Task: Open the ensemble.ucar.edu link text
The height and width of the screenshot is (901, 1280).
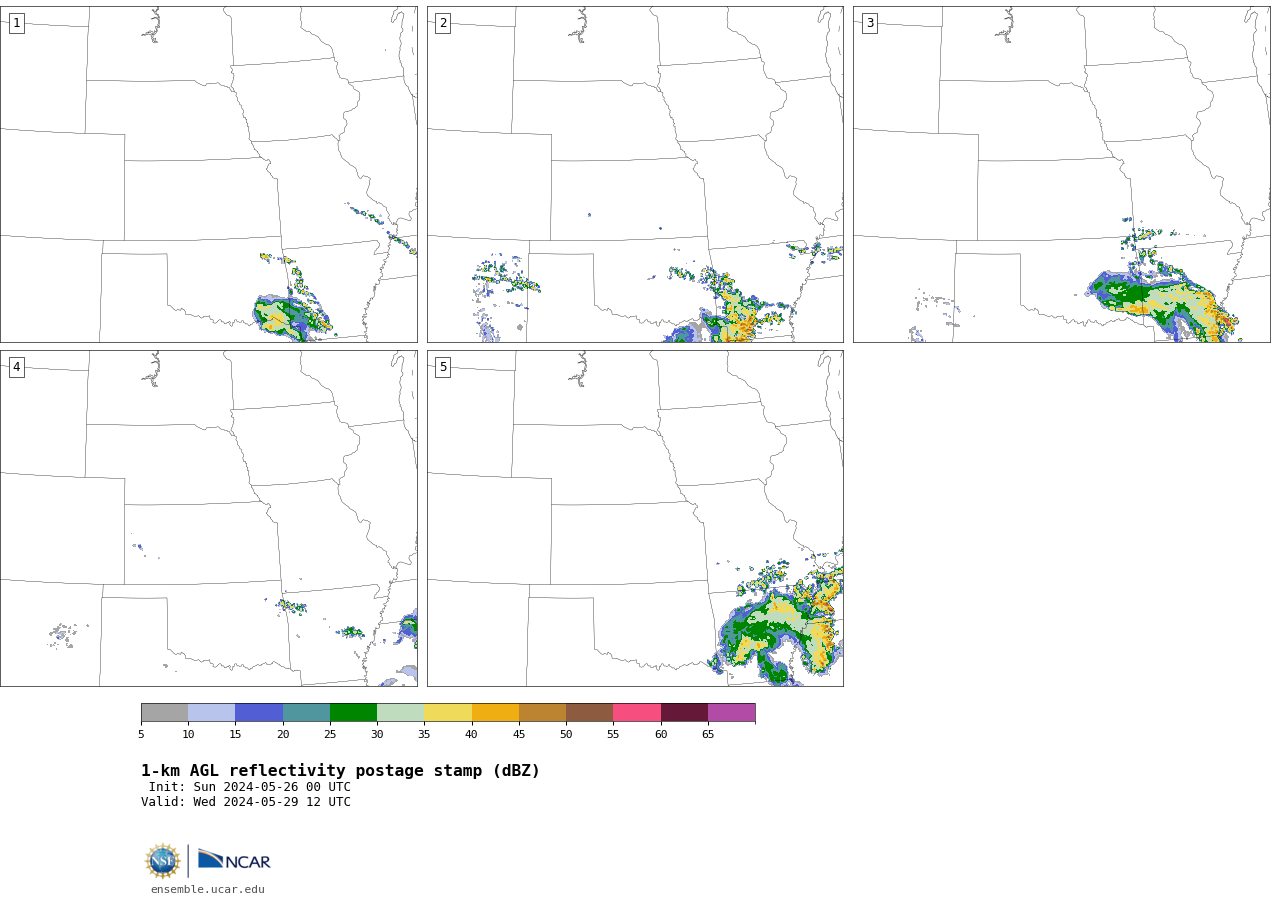Action: pyautogui.click(x=208, y=889)
